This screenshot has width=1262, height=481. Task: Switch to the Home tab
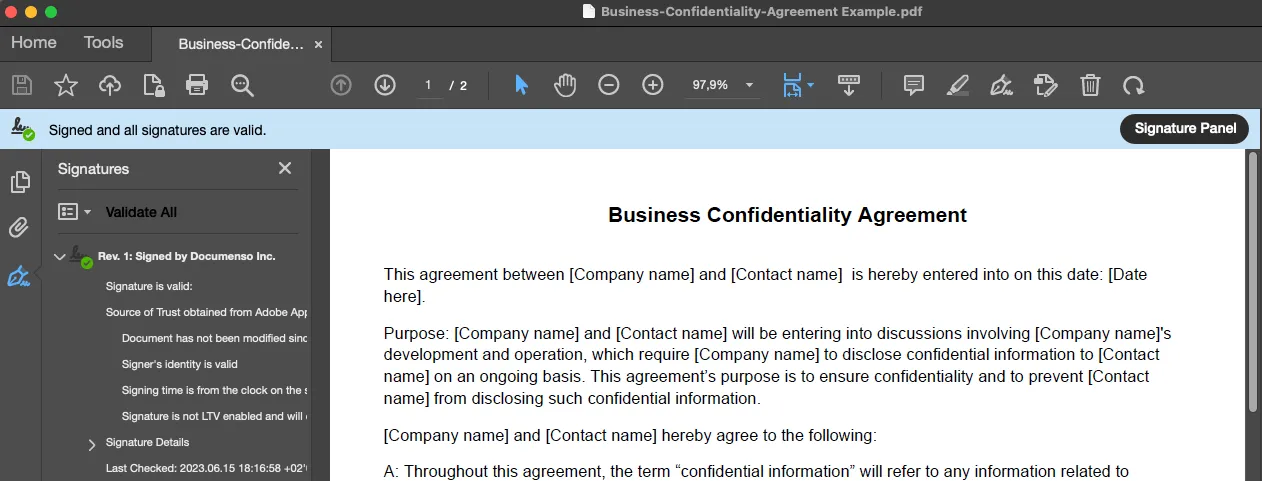point(34,42)
